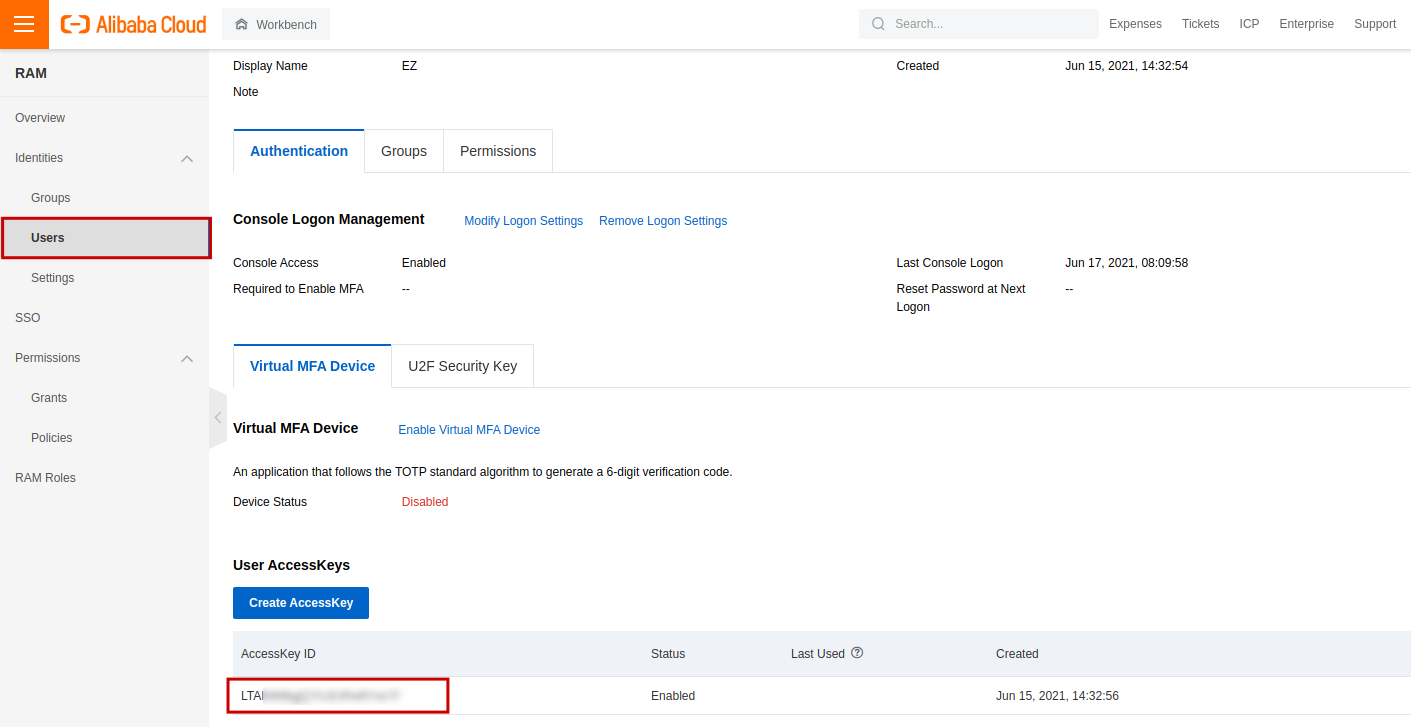This screenshot has width=1411, height=727.
Task: Click the AccessKey ID starting with LTAI
Action: pos(321,696)
